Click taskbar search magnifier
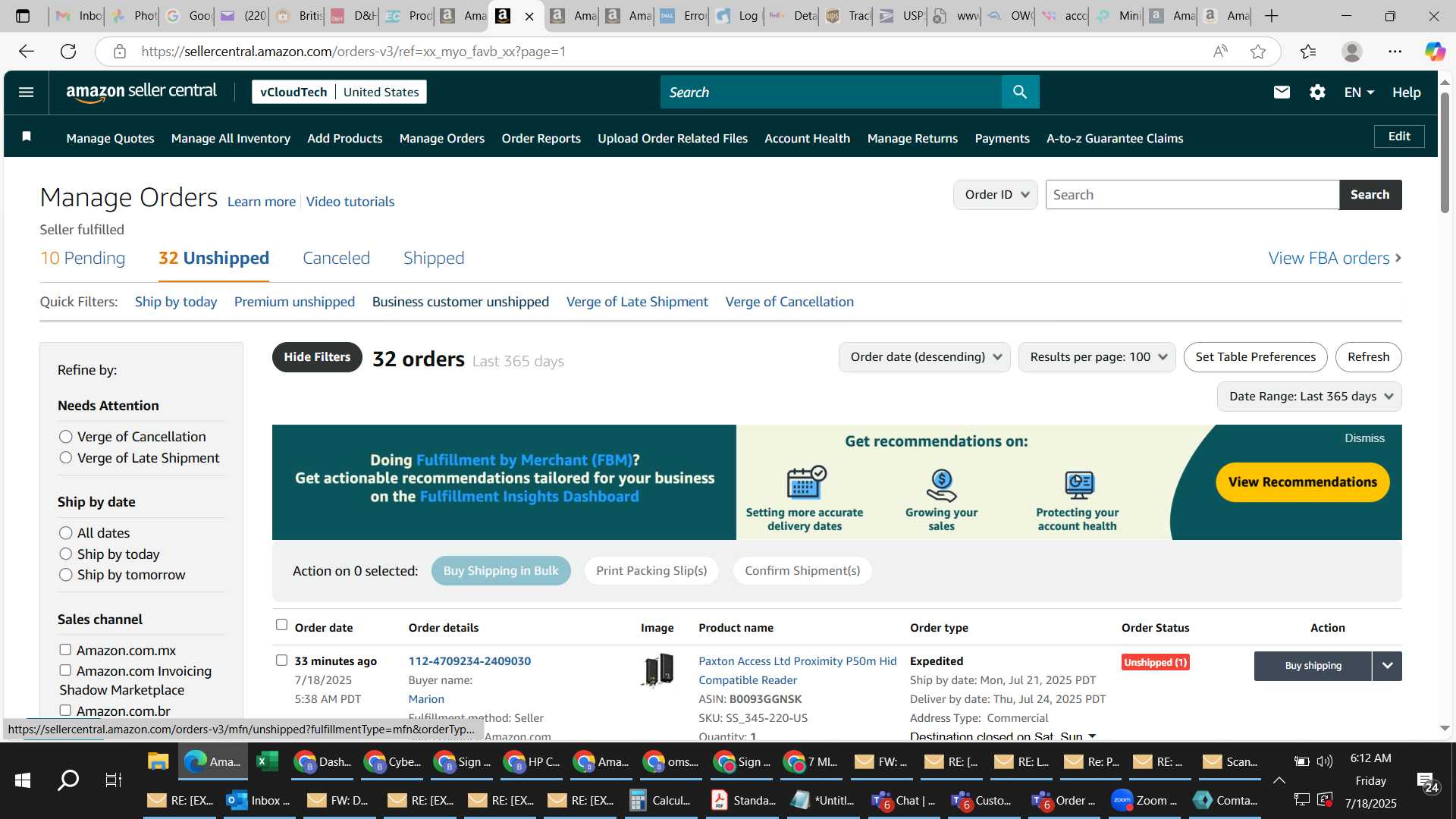This screenshot has width=1456, height=819. click(x=68, y=780)
